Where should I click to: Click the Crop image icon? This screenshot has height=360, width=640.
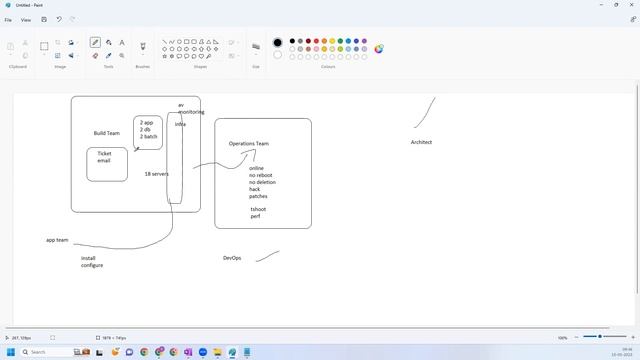(x=58, y=42)
